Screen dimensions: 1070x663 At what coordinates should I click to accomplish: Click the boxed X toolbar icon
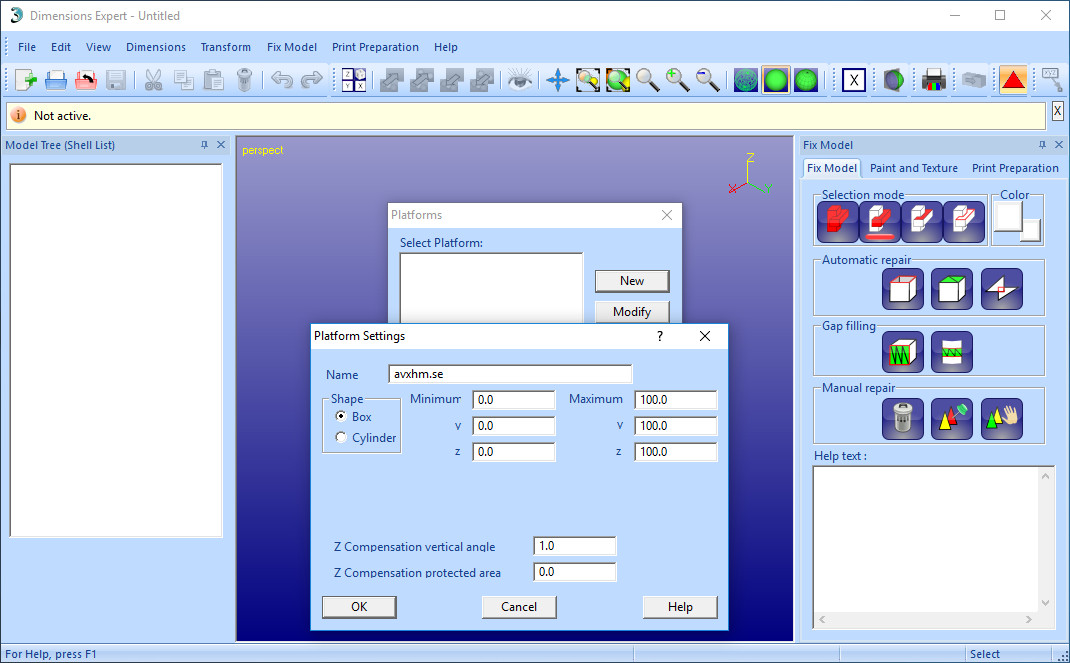pyautogui.click(x=854, y=80)
